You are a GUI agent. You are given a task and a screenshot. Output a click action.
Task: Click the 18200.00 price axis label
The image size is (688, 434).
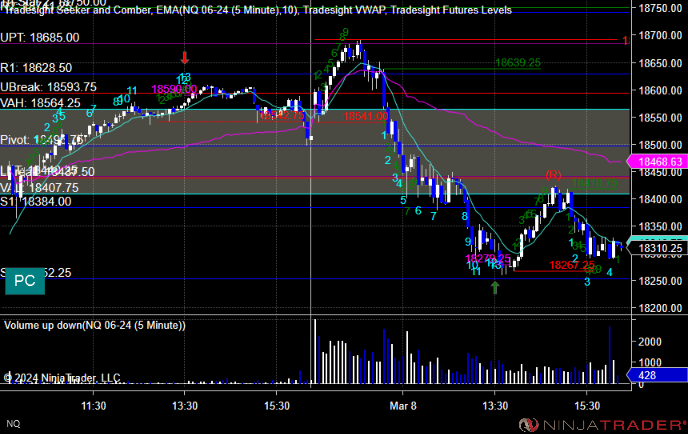coord(660,308)
